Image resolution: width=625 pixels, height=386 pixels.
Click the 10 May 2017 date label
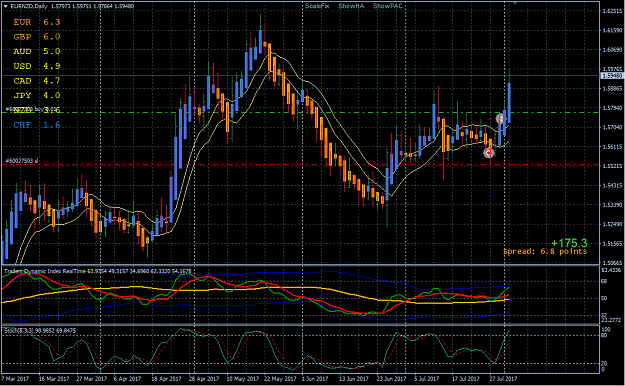click(242, 379)
